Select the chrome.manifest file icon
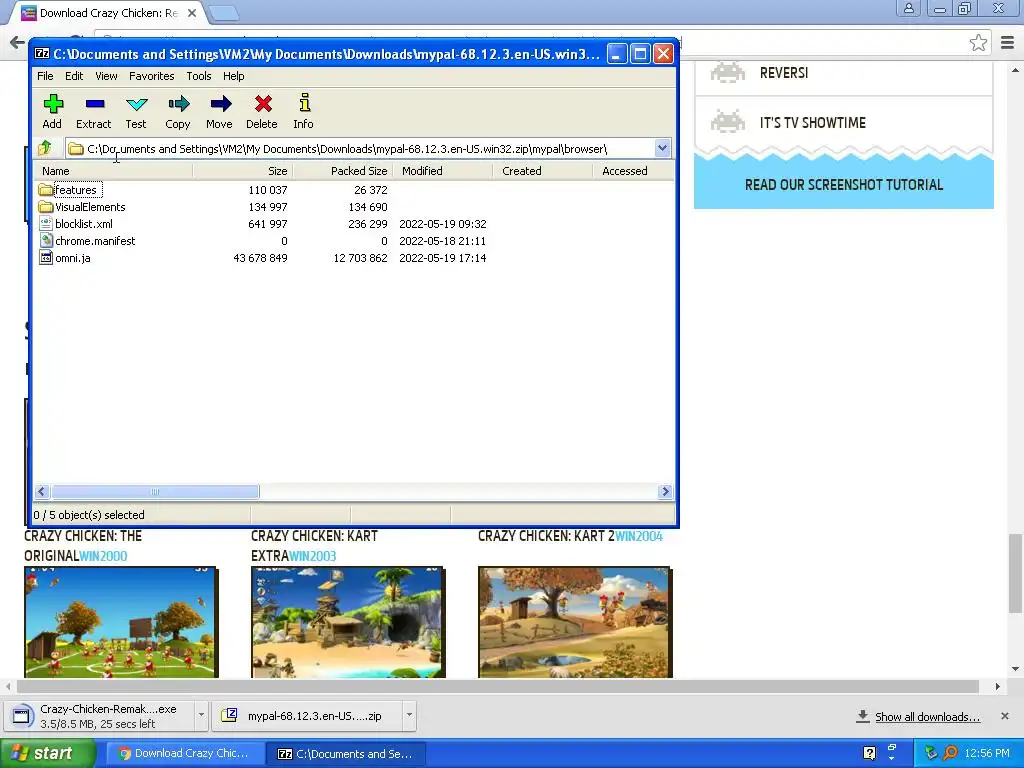The height and width of the screenshot is (768, 1024). coord(46,241)
